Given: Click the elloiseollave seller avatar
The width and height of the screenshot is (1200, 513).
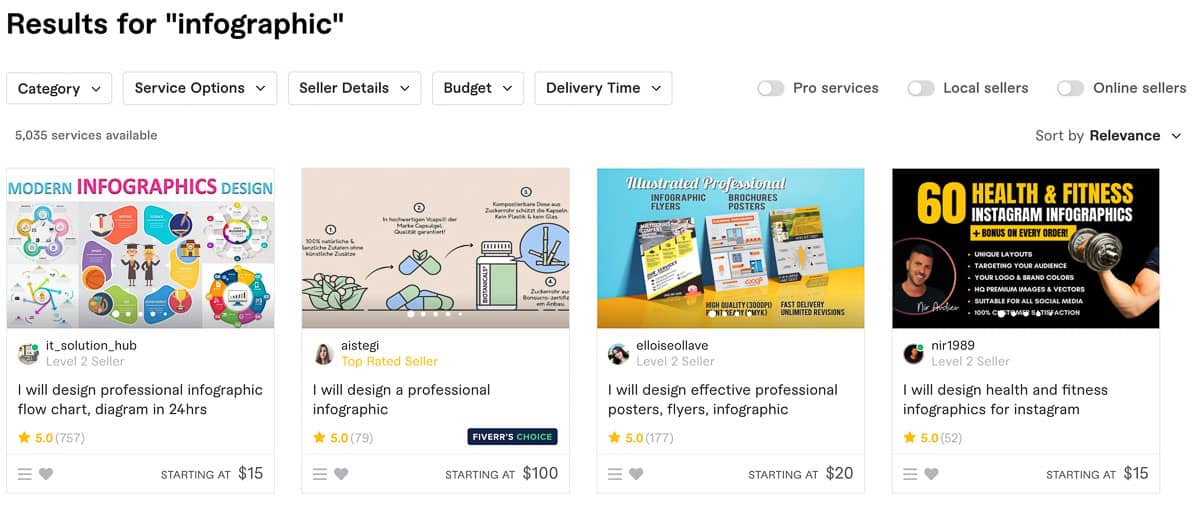Looking at the screenshot, I should click(618, 353).
